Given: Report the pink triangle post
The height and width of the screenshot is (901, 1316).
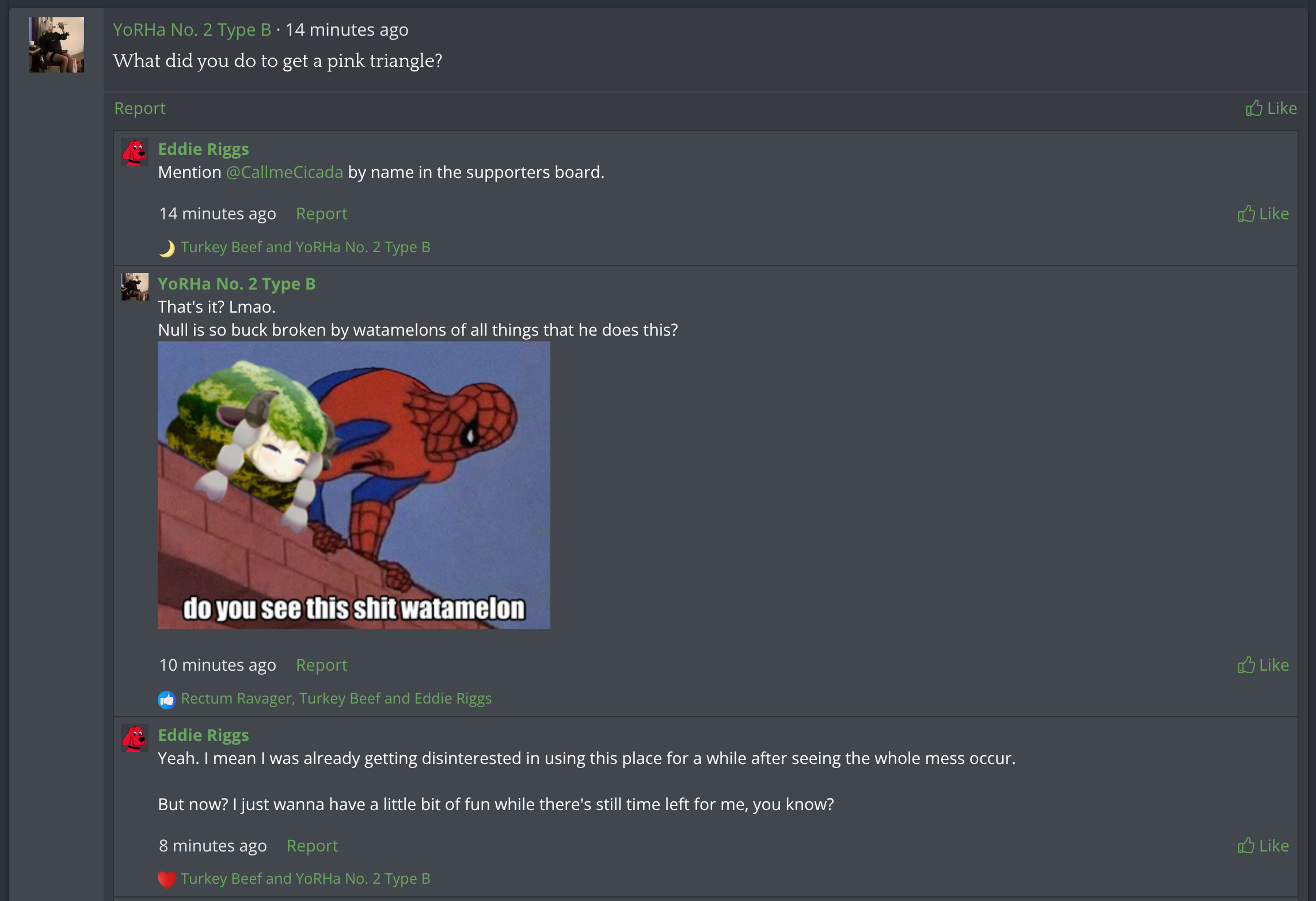Looking at the screenshot, I should 140,108.
